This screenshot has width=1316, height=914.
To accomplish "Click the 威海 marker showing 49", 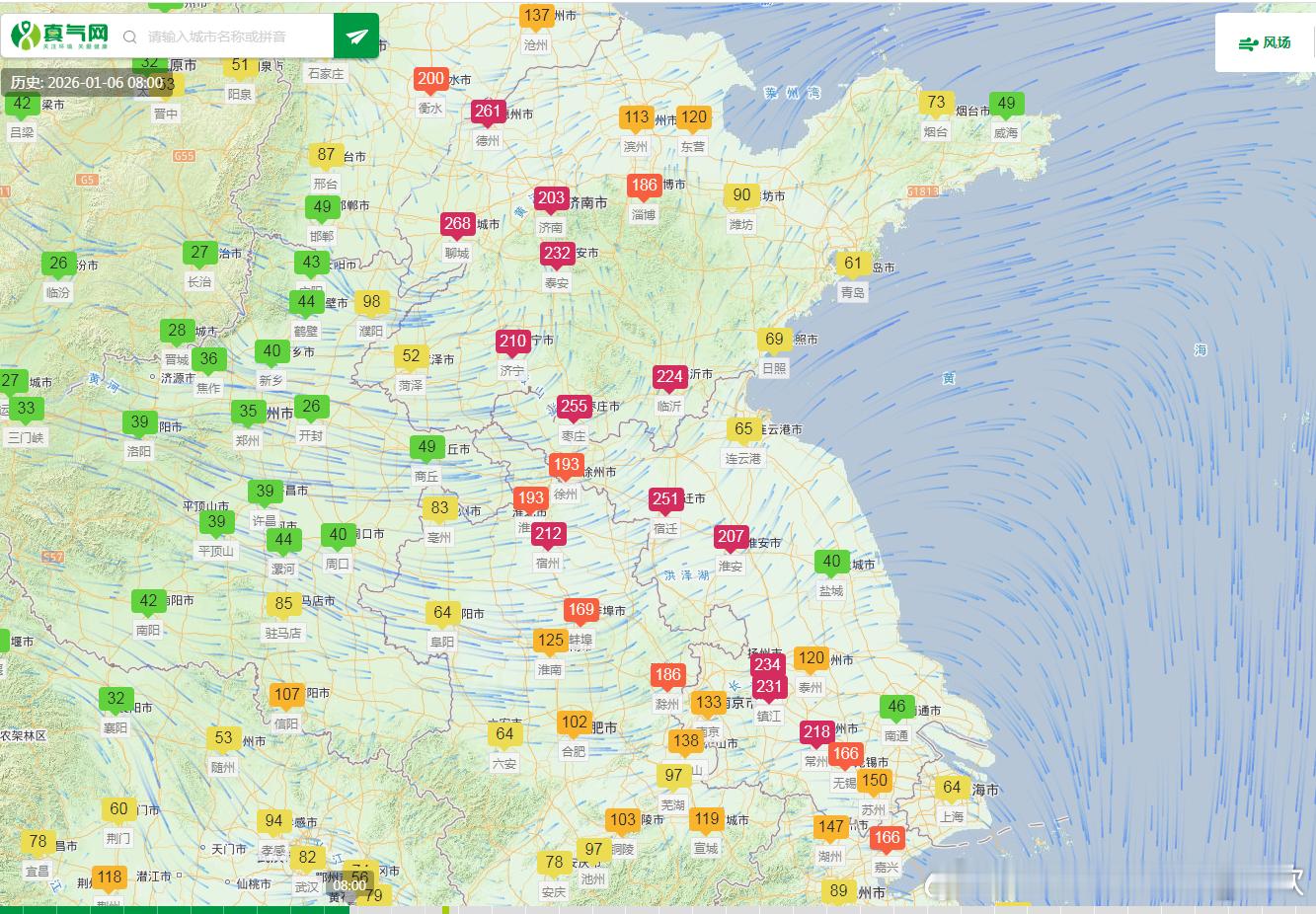I will coord(1006,104).
